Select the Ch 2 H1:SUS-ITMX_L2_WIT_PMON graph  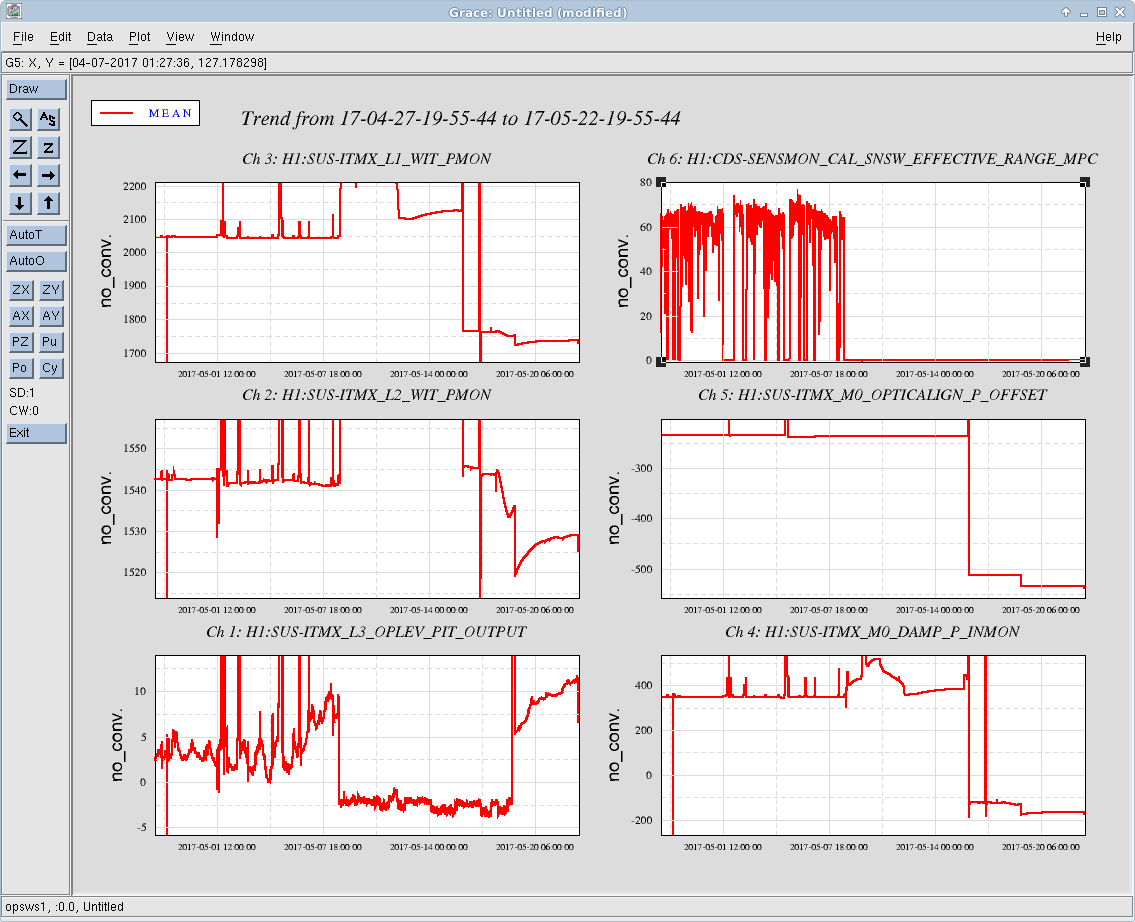[x=367, y=509]
